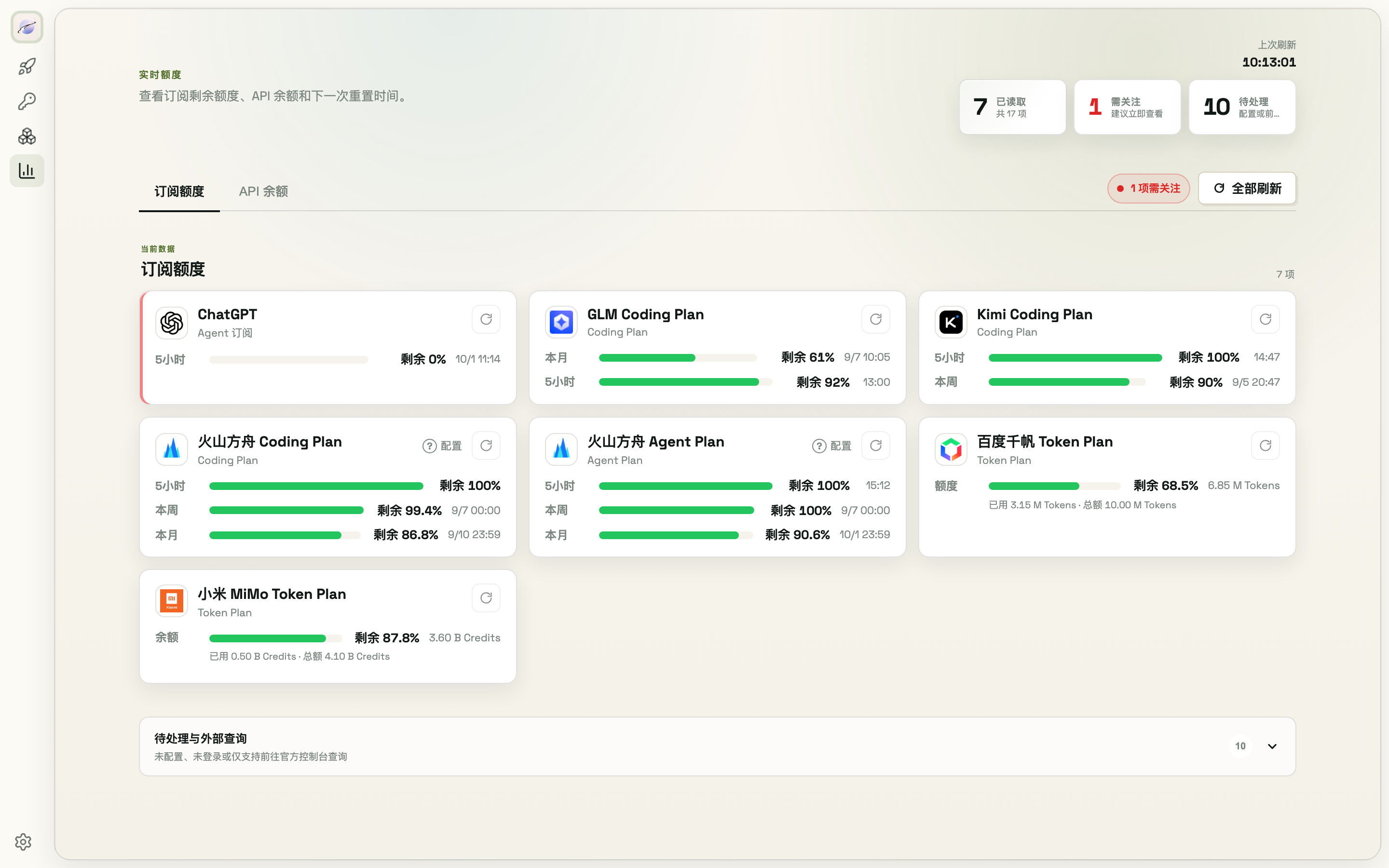Click the ChatGPT logo icon
The image size is (1389, 868).
pos(172,323)
